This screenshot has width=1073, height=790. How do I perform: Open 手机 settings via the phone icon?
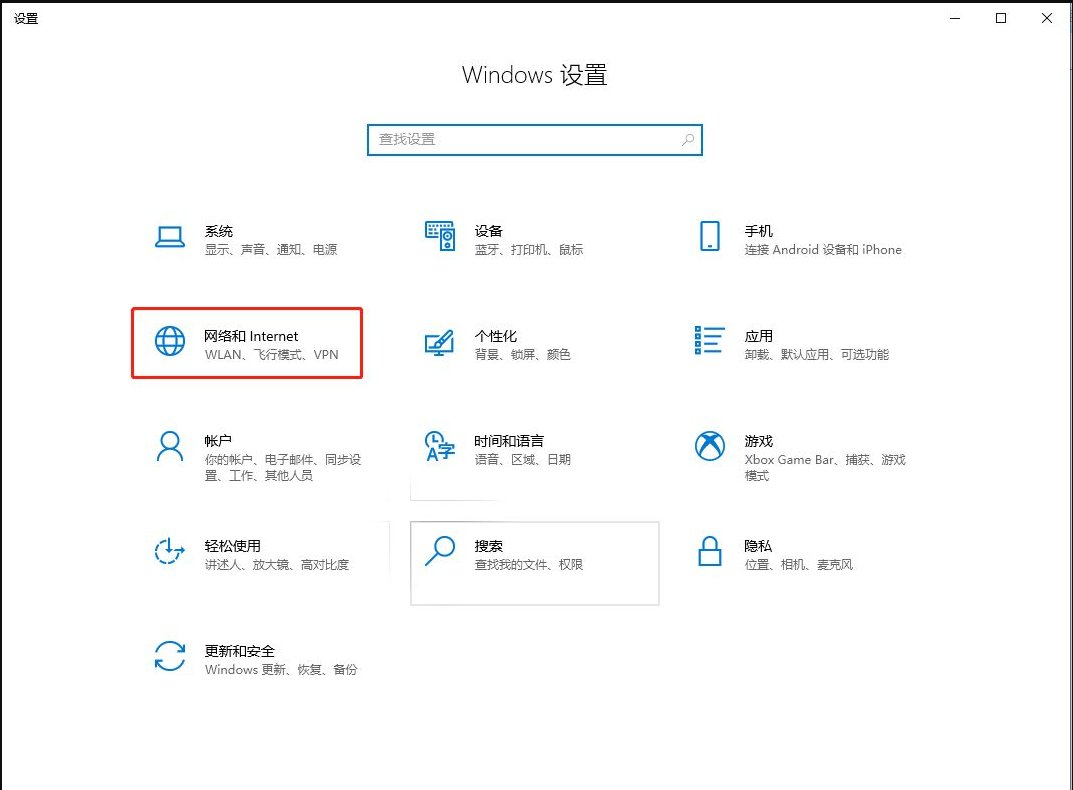pyautogui.click(x=709, y=237)
